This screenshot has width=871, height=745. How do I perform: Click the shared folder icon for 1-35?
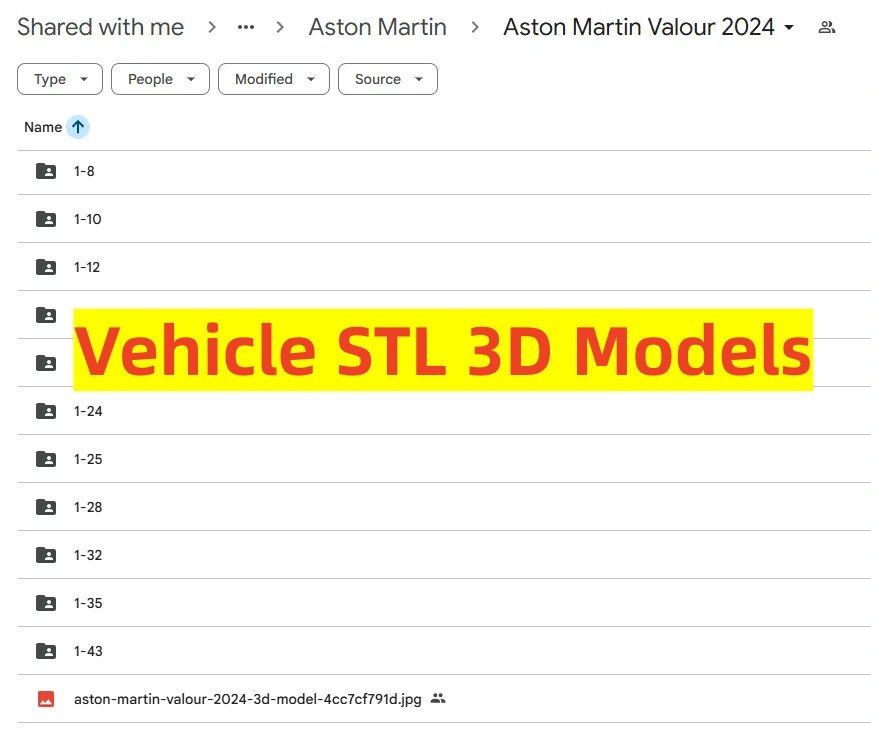46,603
